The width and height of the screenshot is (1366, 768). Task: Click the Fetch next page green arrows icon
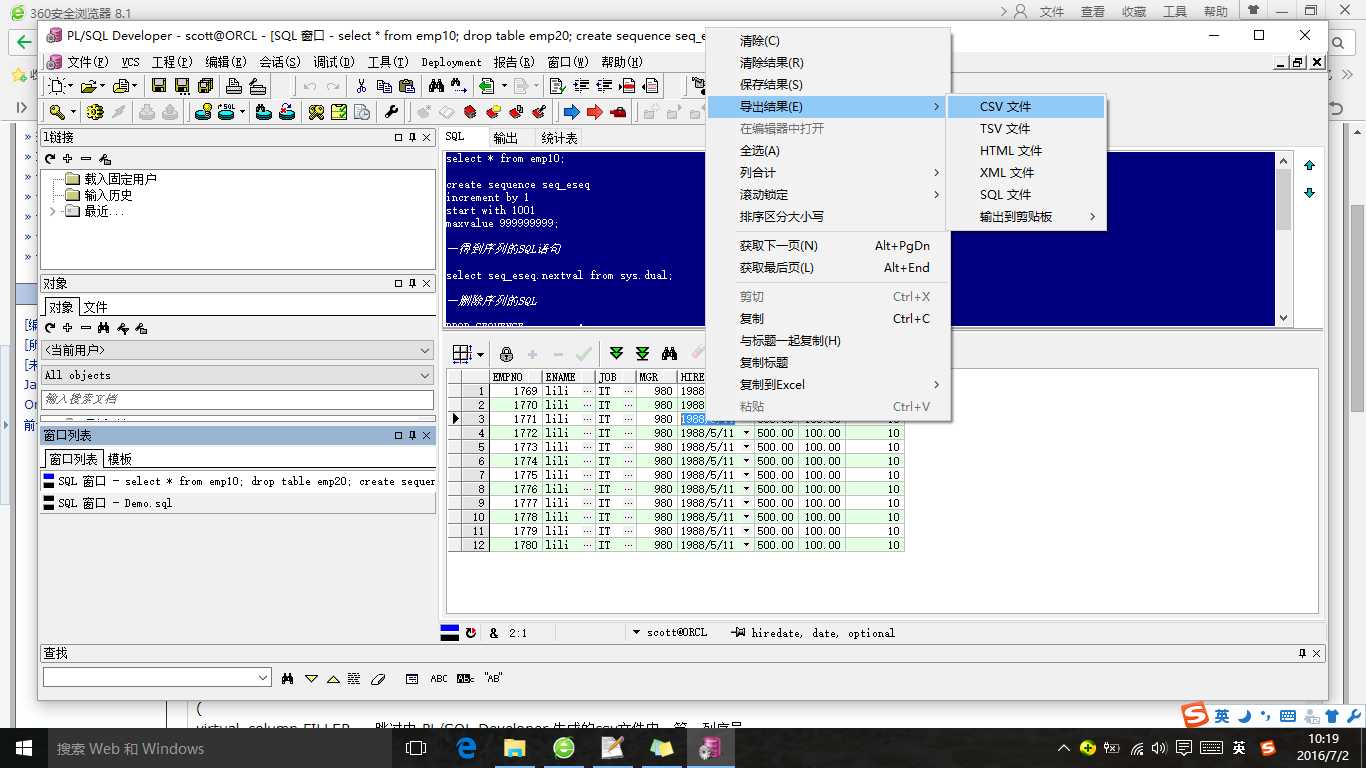pos(617,354)
